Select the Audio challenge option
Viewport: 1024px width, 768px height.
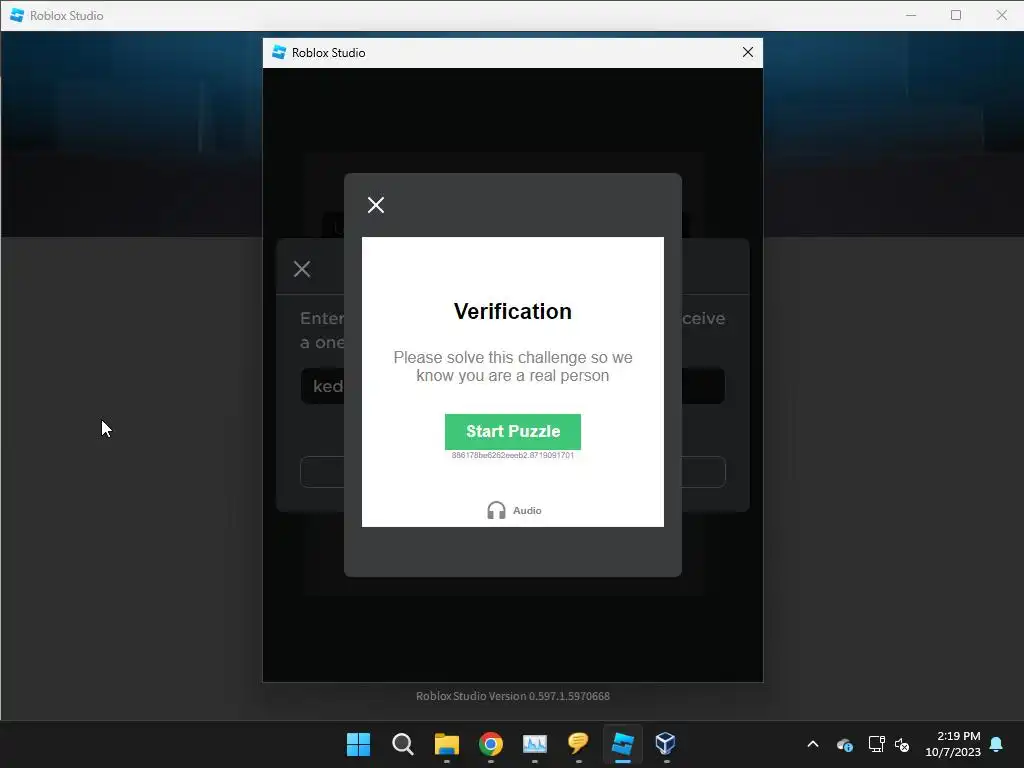point(515,510)
